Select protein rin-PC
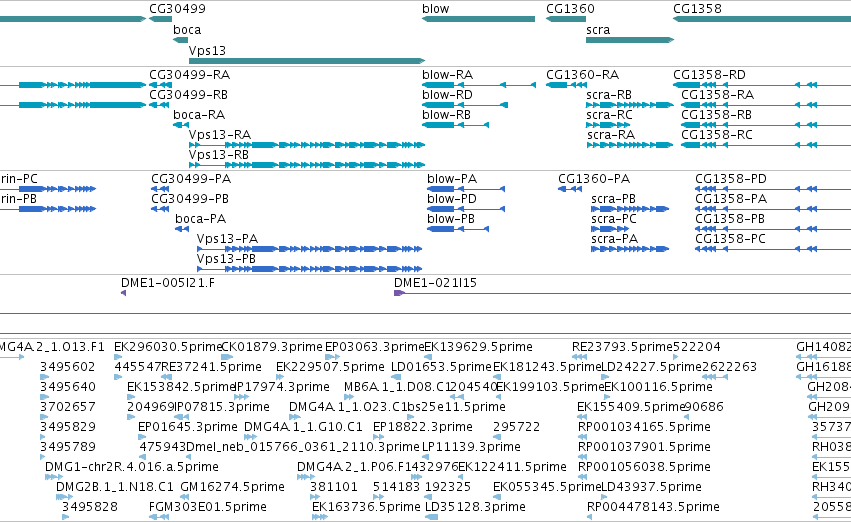The width and height of the screenshot is (851, 522). click(x=19, y=179)
